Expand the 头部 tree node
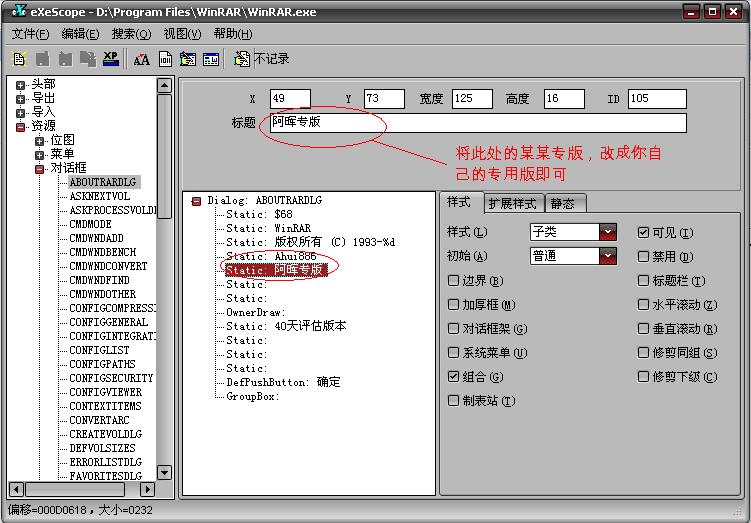The width and height of the screenshot is (751, 523). (20, 86)
